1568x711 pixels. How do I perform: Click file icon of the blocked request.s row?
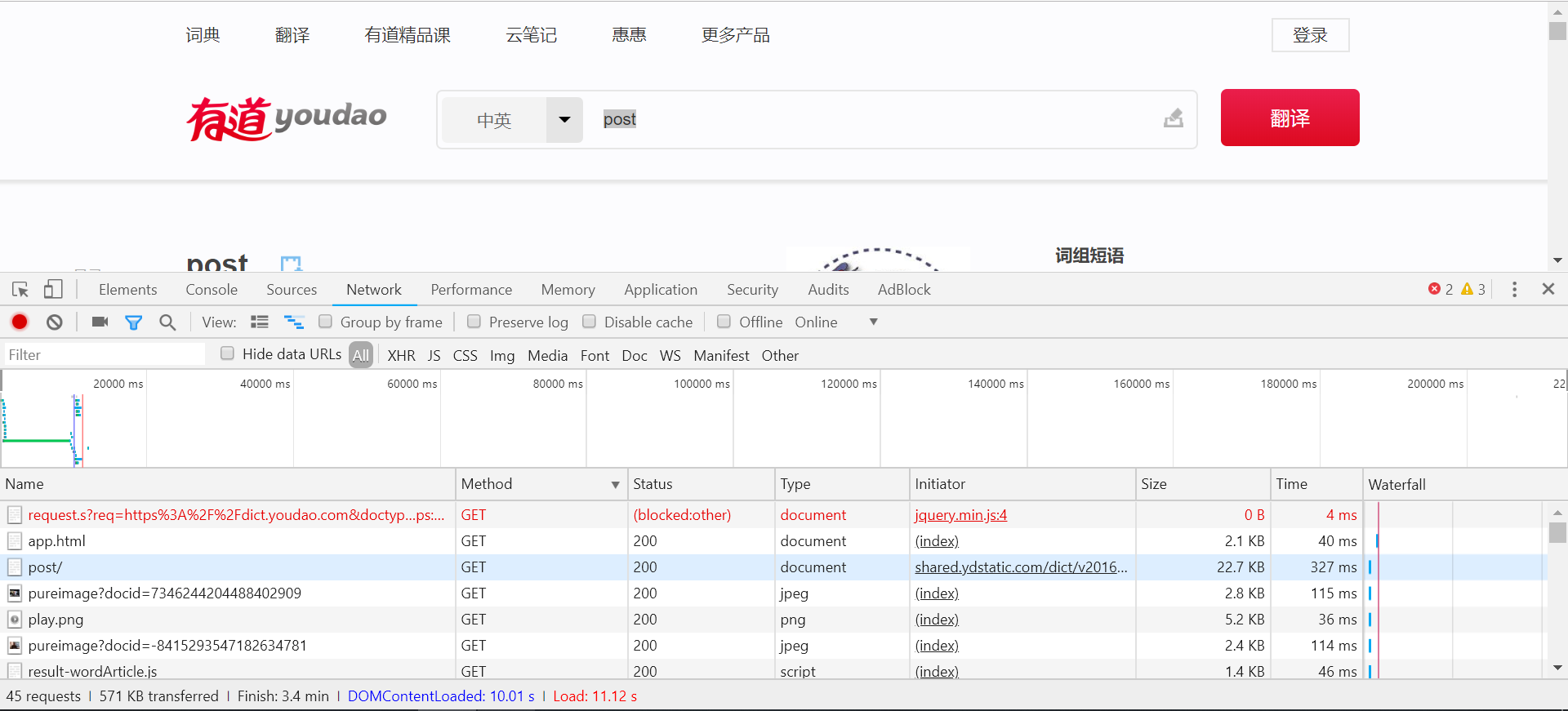click(15, 515)
